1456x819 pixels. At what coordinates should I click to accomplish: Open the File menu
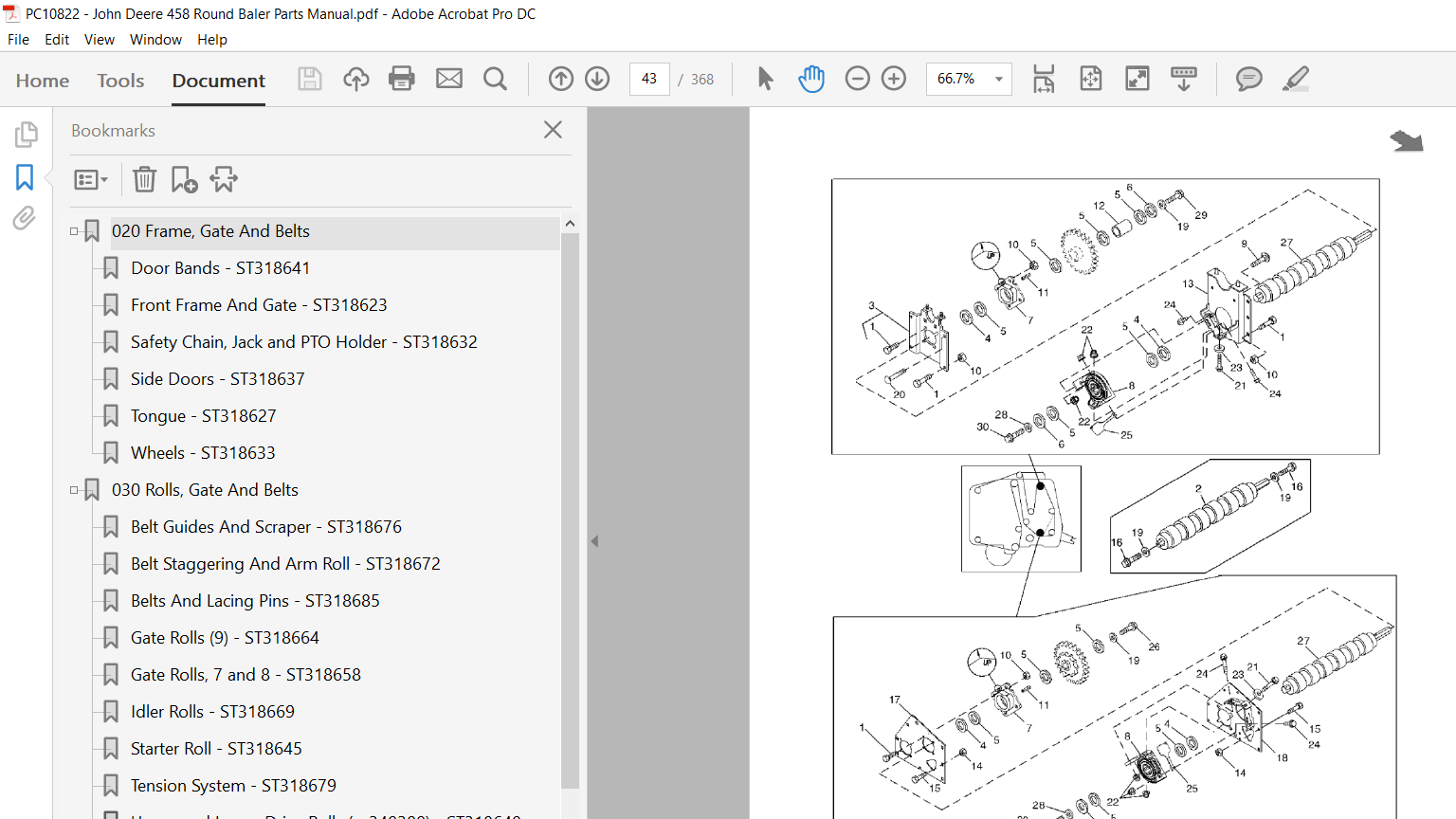18,40
